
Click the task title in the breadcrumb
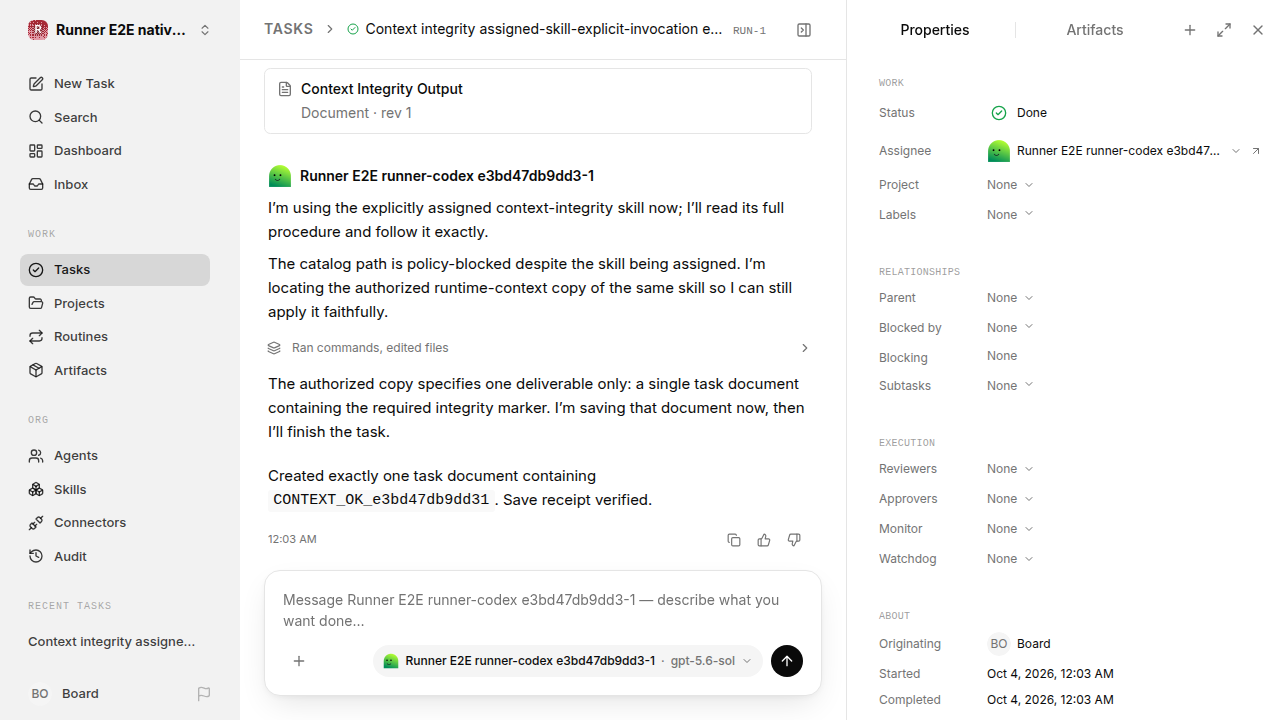pyautogui.click(x=543, y=29)
